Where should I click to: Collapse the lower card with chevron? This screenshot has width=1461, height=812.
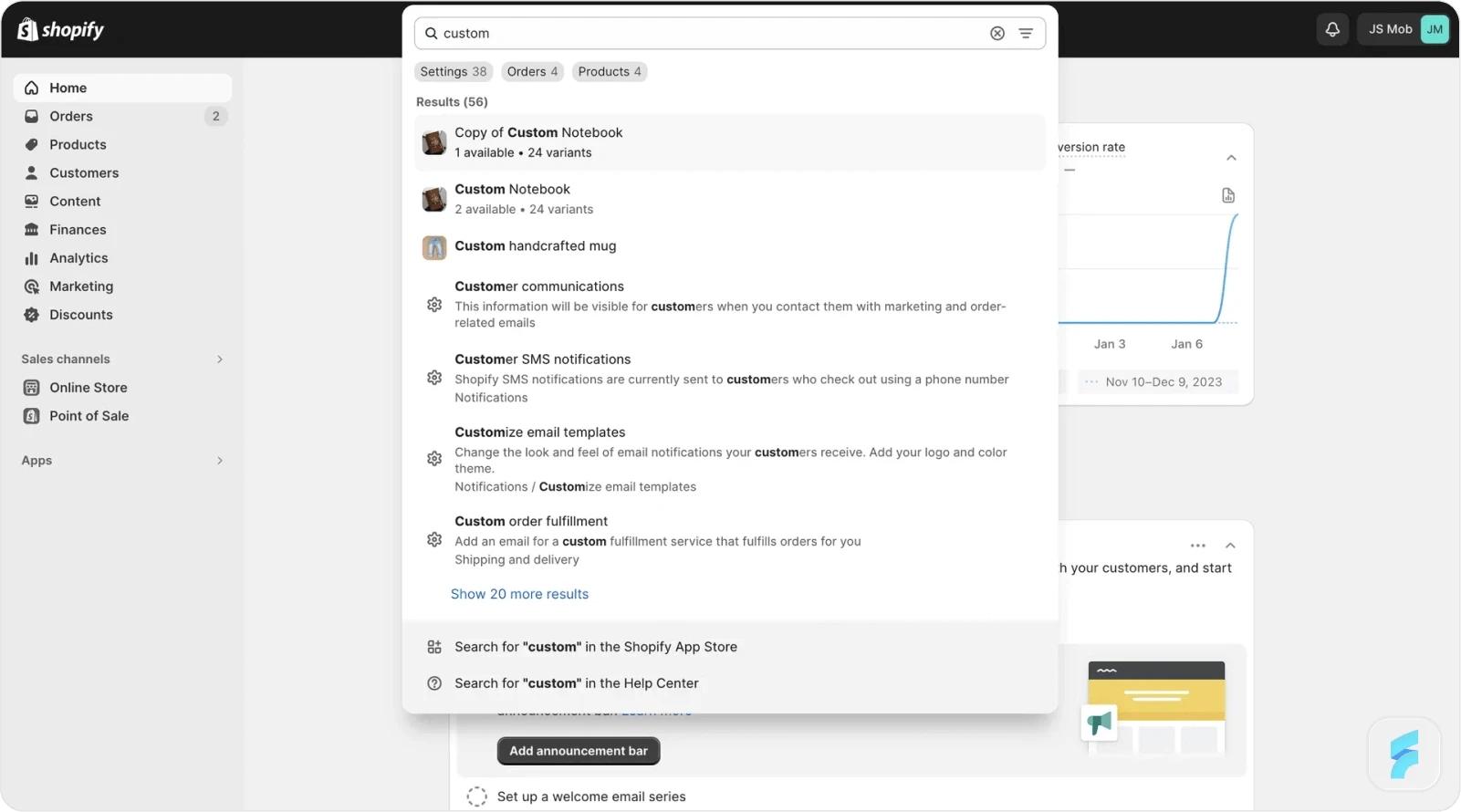[x=1230, y=546]
